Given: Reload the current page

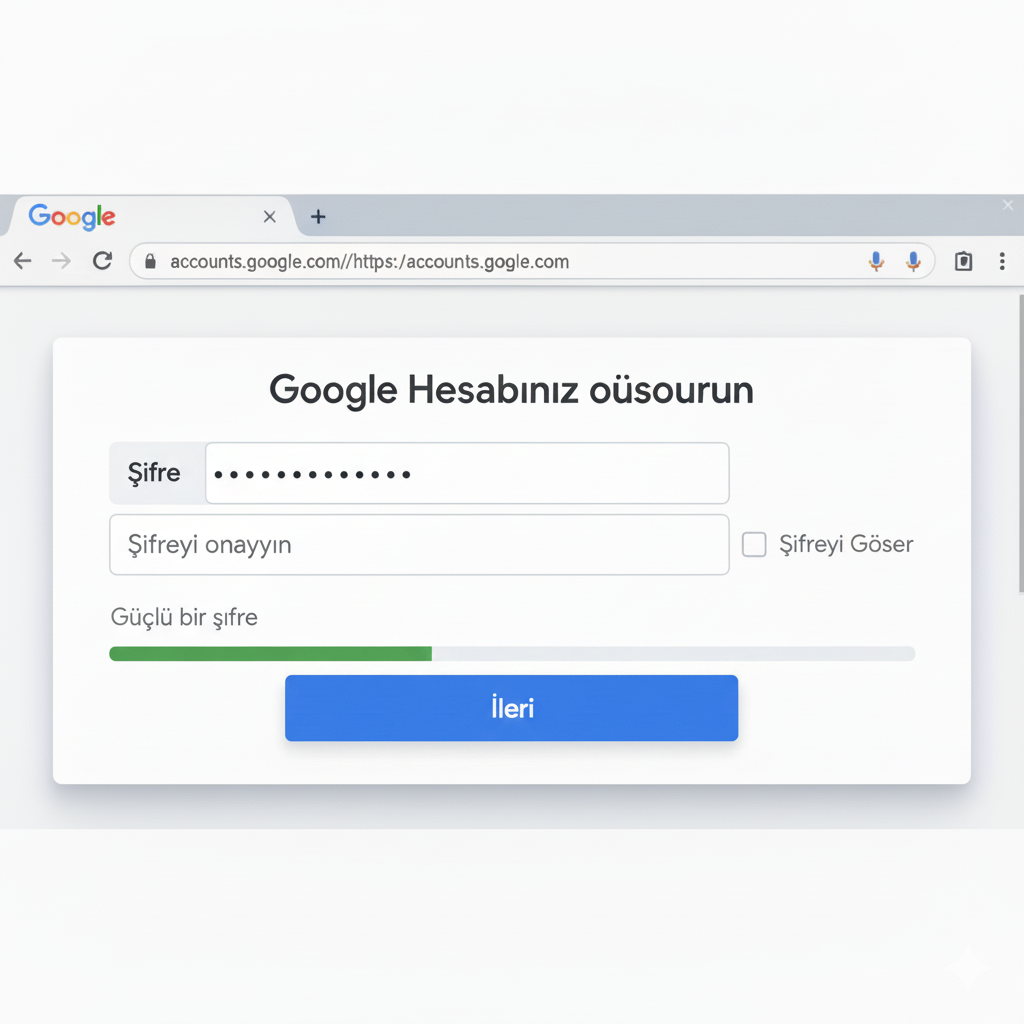Looking at the screenshot, I should (102, 261).
